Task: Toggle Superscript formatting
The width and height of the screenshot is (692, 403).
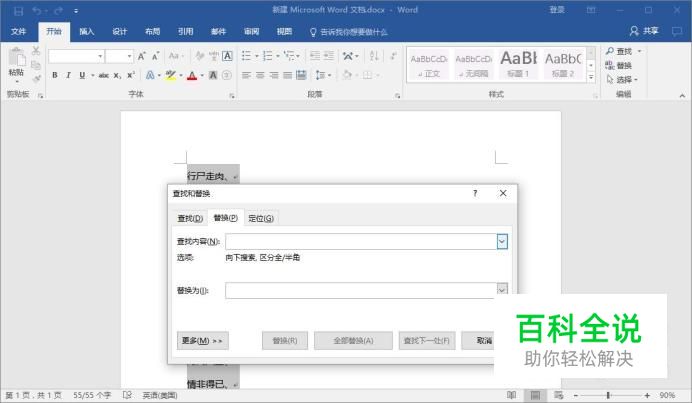Action: pos(131,75)
